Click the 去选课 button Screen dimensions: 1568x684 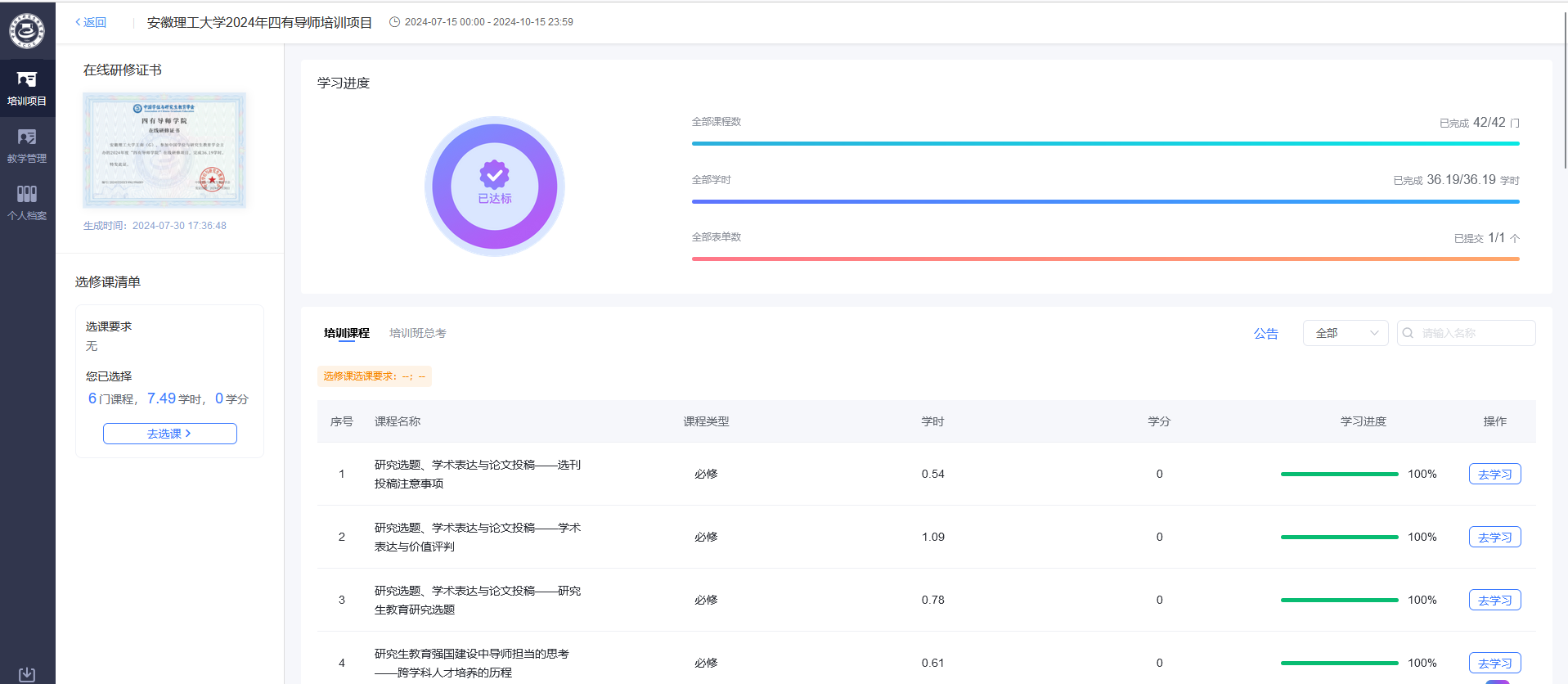(x=169, y=434)
